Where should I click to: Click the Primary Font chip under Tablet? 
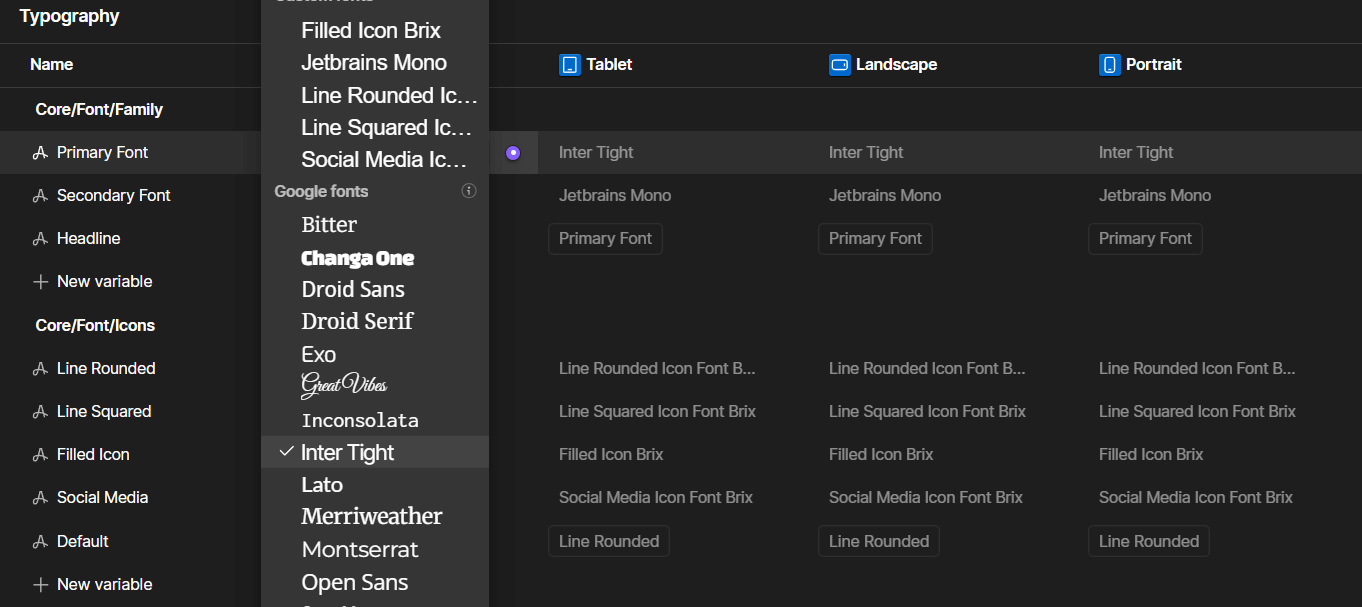pyautogui.click(x=605, y=238)
